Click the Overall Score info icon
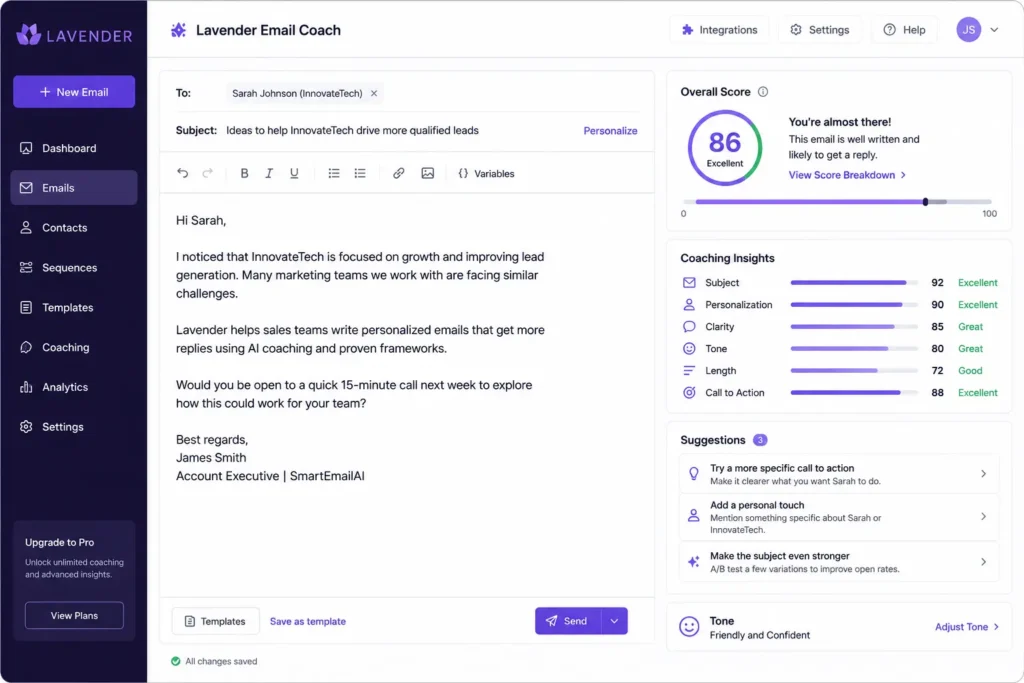 coord(763,92)
